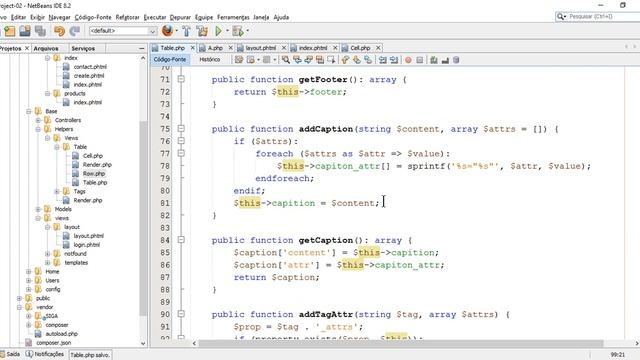Expand the Tags folder in tree

pos(57,191)
